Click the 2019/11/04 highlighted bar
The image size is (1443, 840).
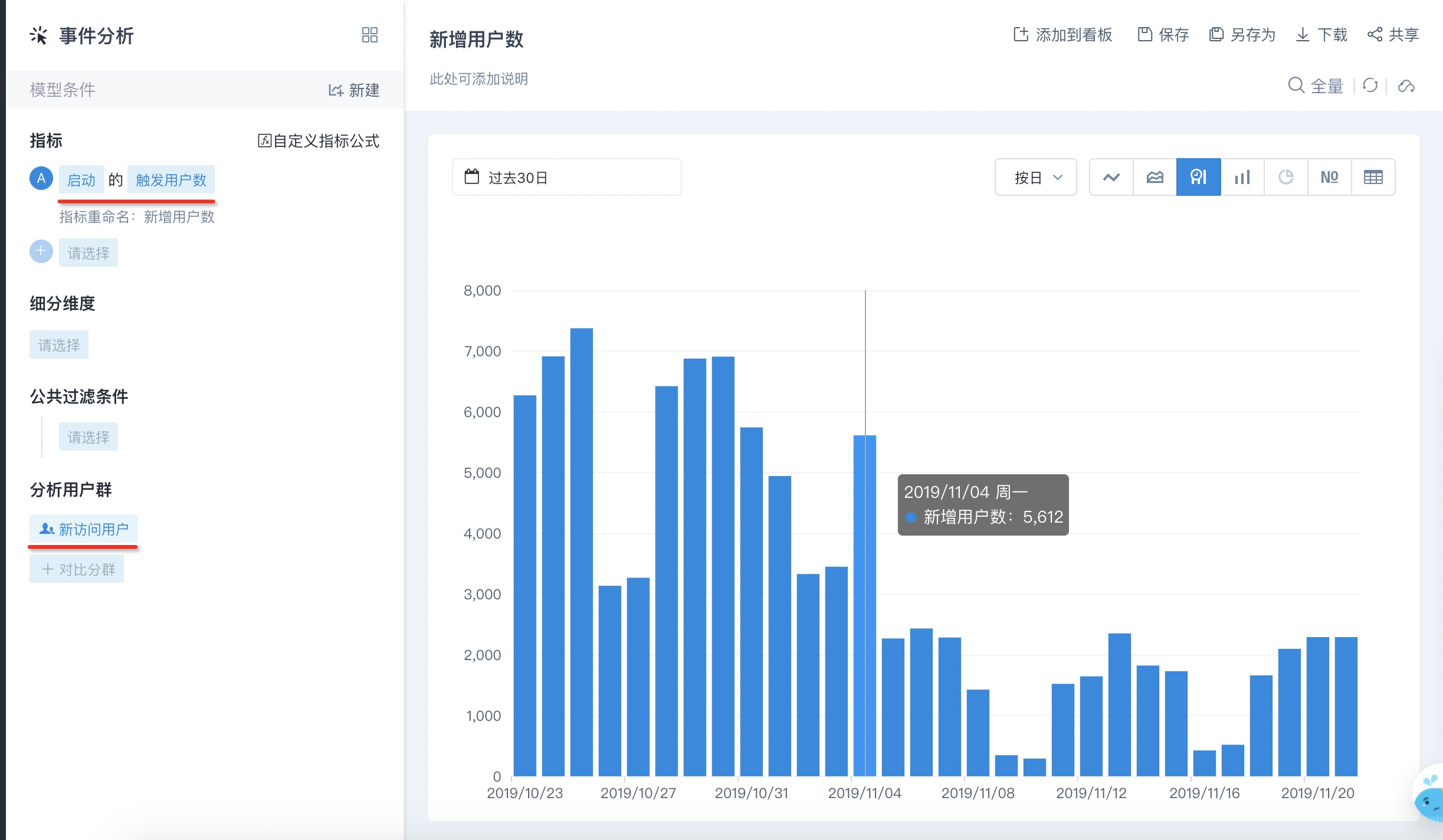click(x=865, y=606)
